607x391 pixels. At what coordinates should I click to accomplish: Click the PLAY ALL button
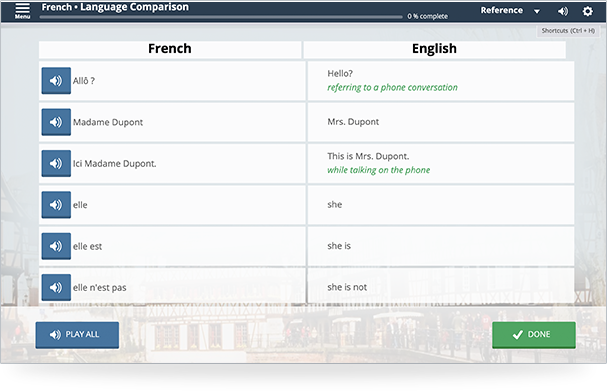click(77, 335)
